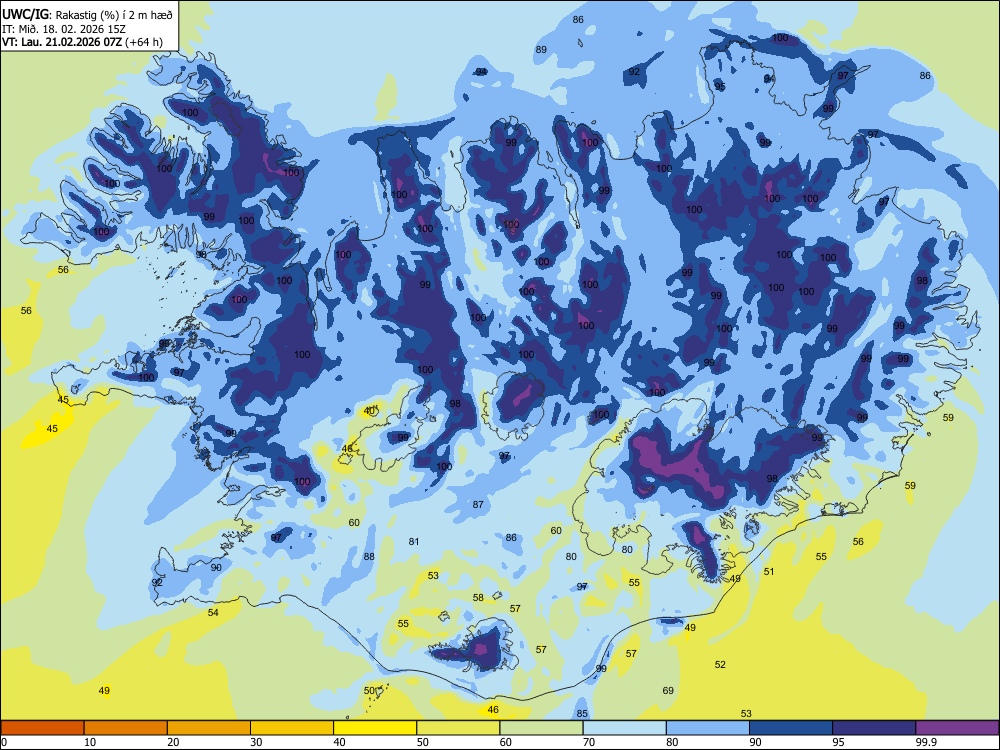Click the dark orange 0–10 legend swatch
The width and height of the screenshot is (1000, 750).
(42, 728)
